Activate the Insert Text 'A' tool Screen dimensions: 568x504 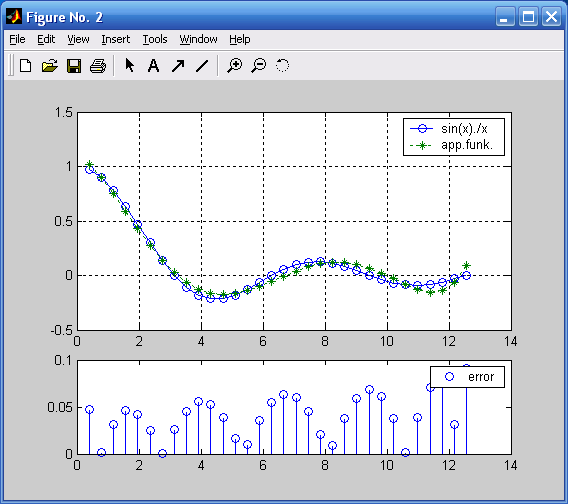pyautogui.click(x=154, y=66)
